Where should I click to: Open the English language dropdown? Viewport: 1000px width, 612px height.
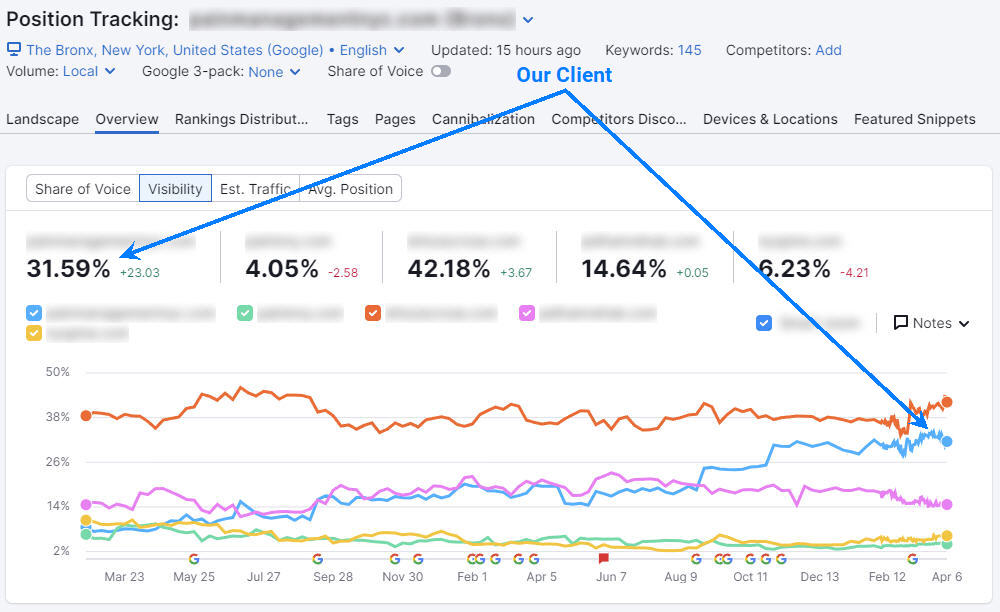365,50
